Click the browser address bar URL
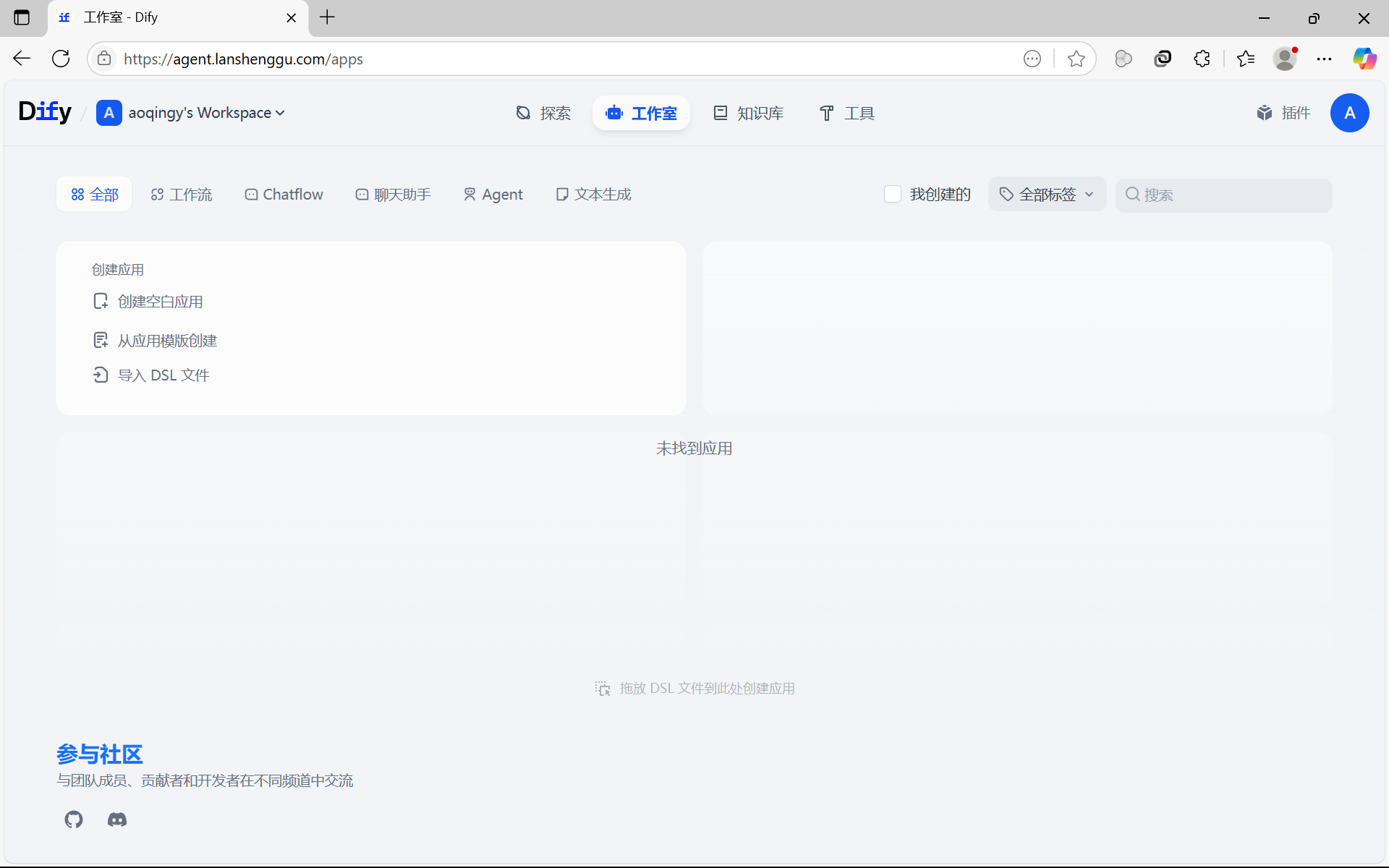The image size is (1389, 868). (x=243, y=59)
